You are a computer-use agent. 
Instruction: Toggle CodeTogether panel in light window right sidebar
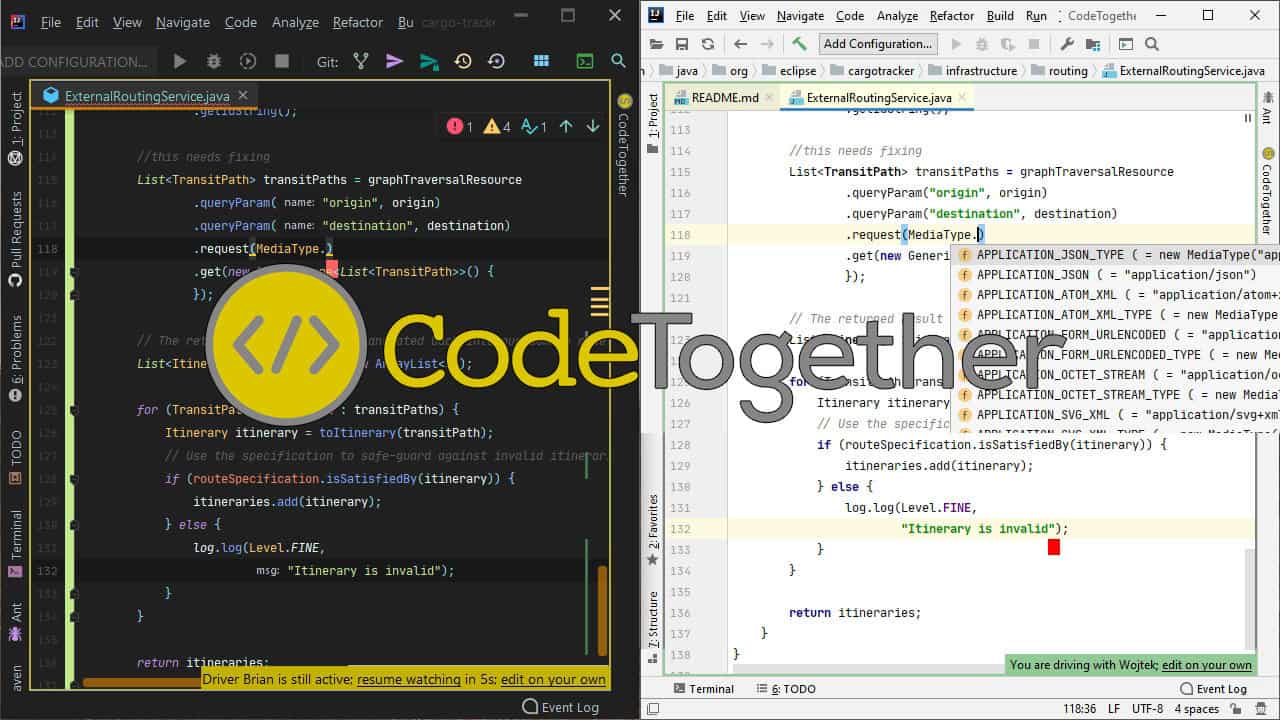coord(1267,192)
